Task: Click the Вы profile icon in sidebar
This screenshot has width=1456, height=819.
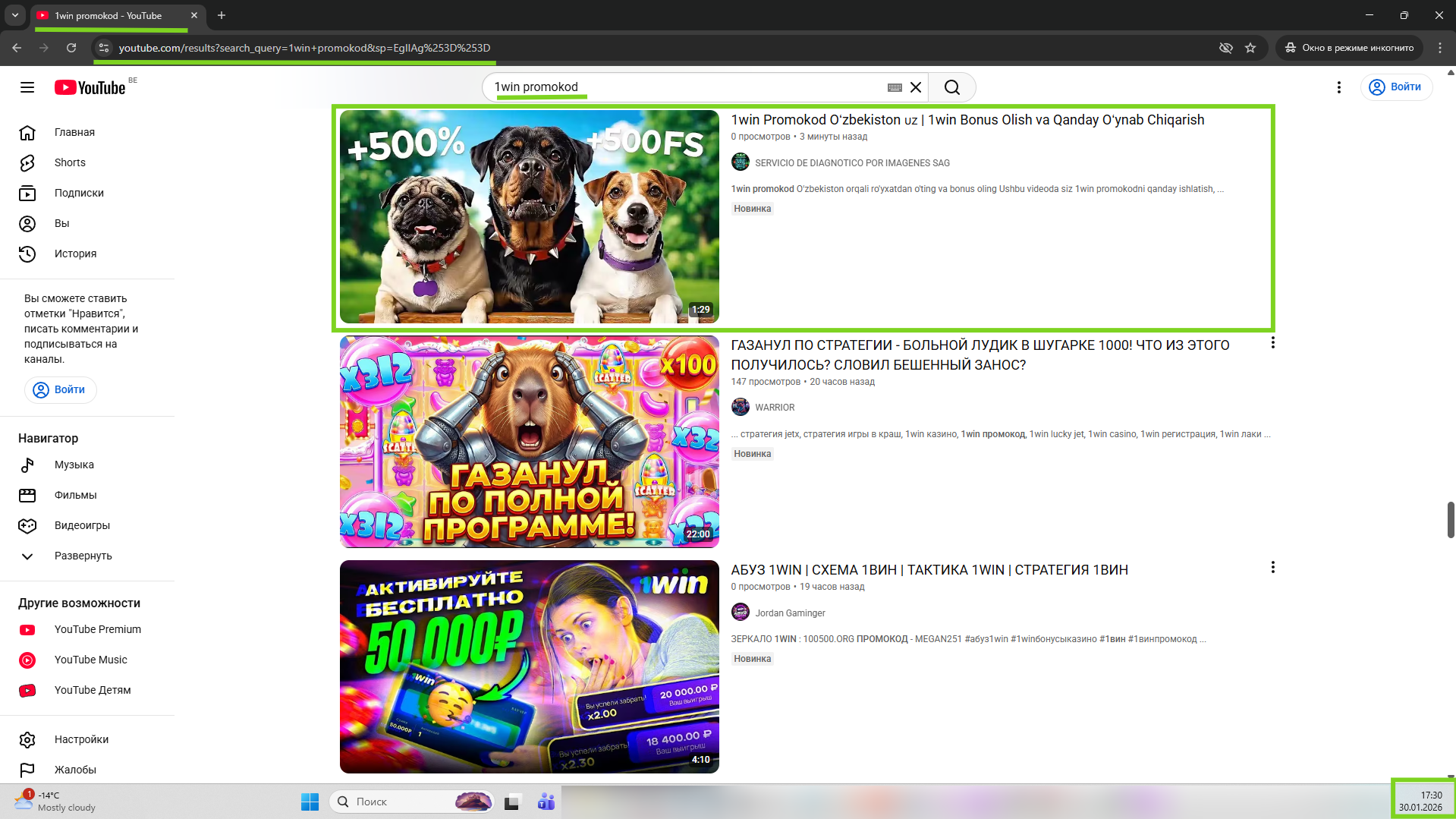Action: coord(27,223)
